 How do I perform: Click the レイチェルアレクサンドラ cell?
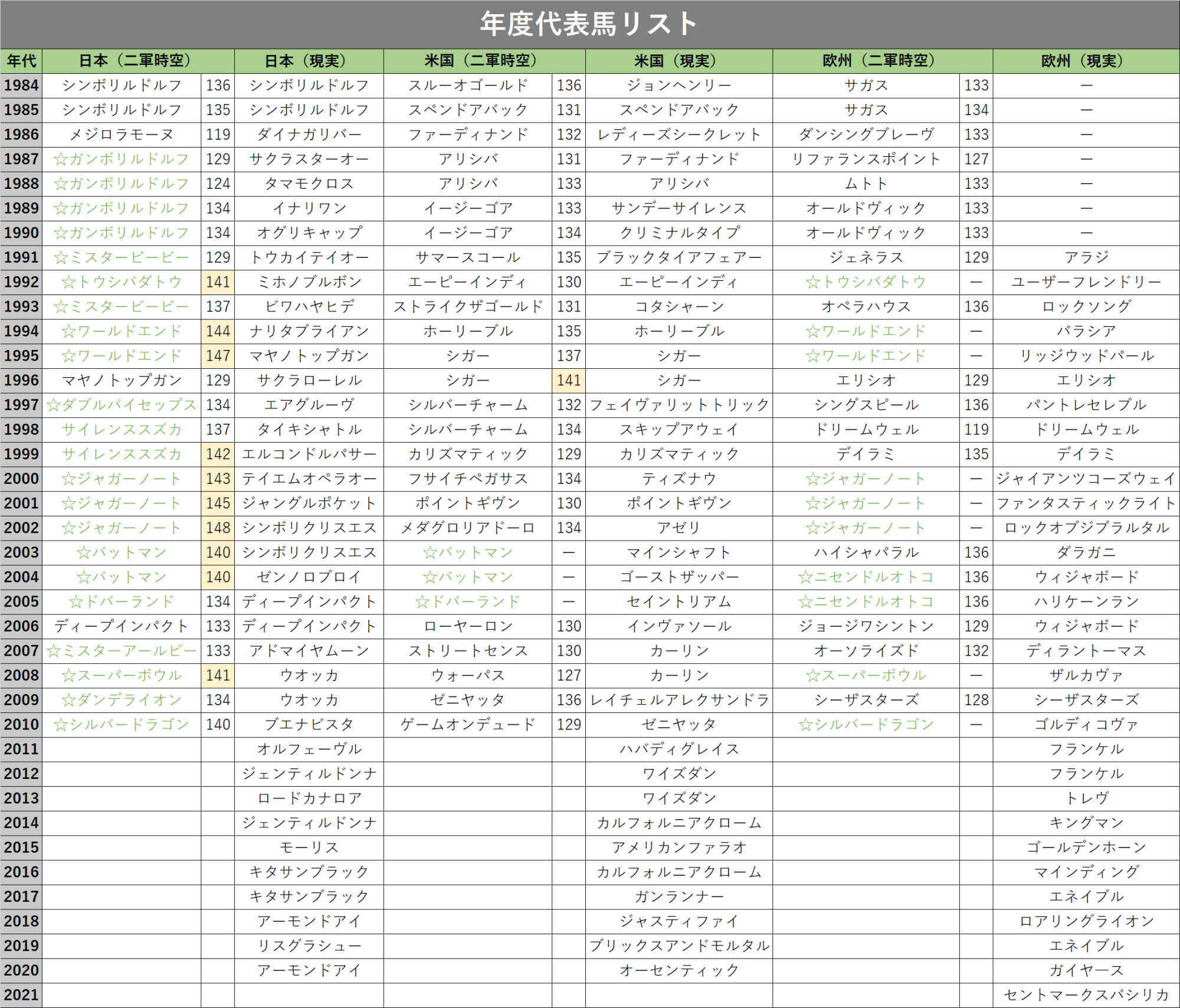(x=678, y=700)
